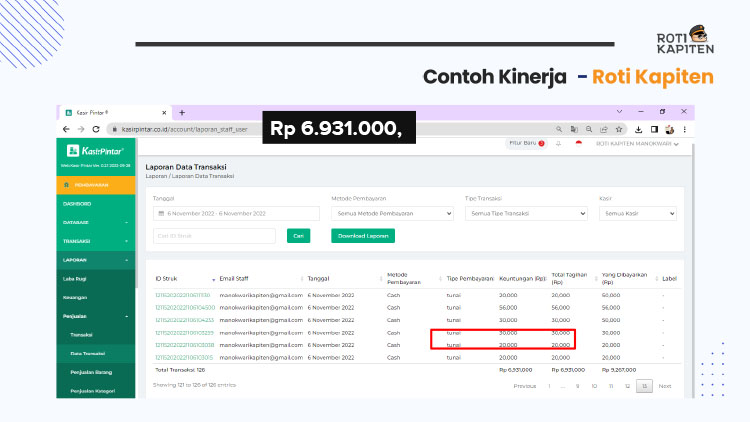Open receipt ID ending 104500

[185, 308]
